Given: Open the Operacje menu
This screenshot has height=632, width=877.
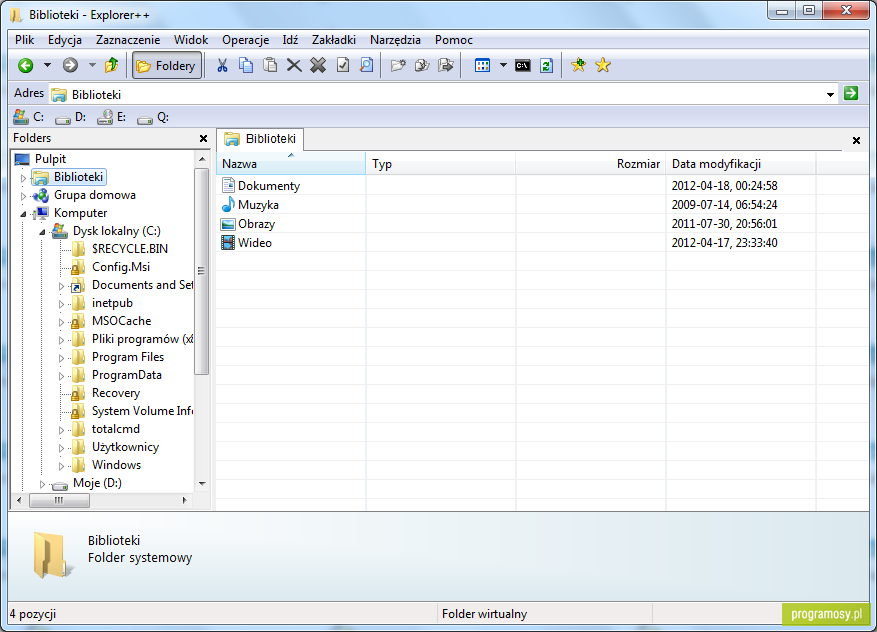Looking at the screenshot, I should click(246, 40).
